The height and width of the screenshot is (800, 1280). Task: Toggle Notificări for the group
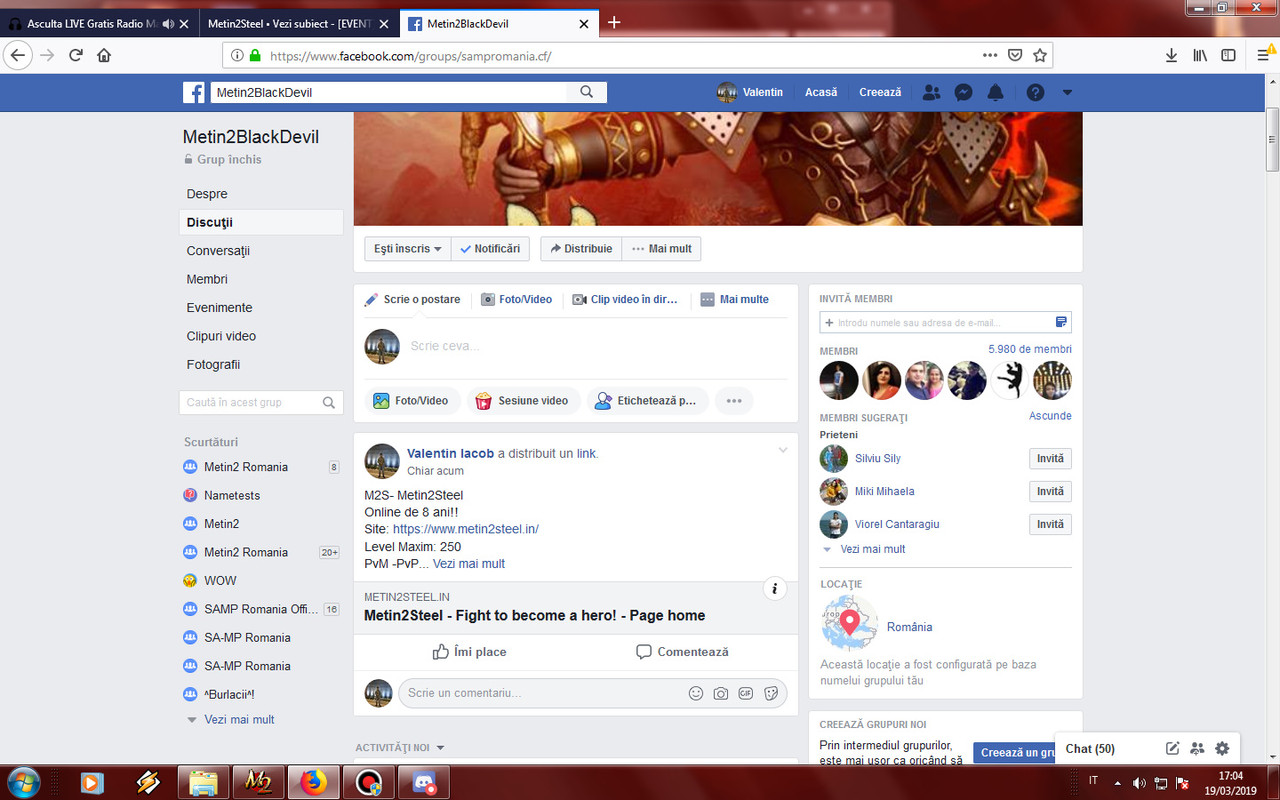[x=490, y=248]
